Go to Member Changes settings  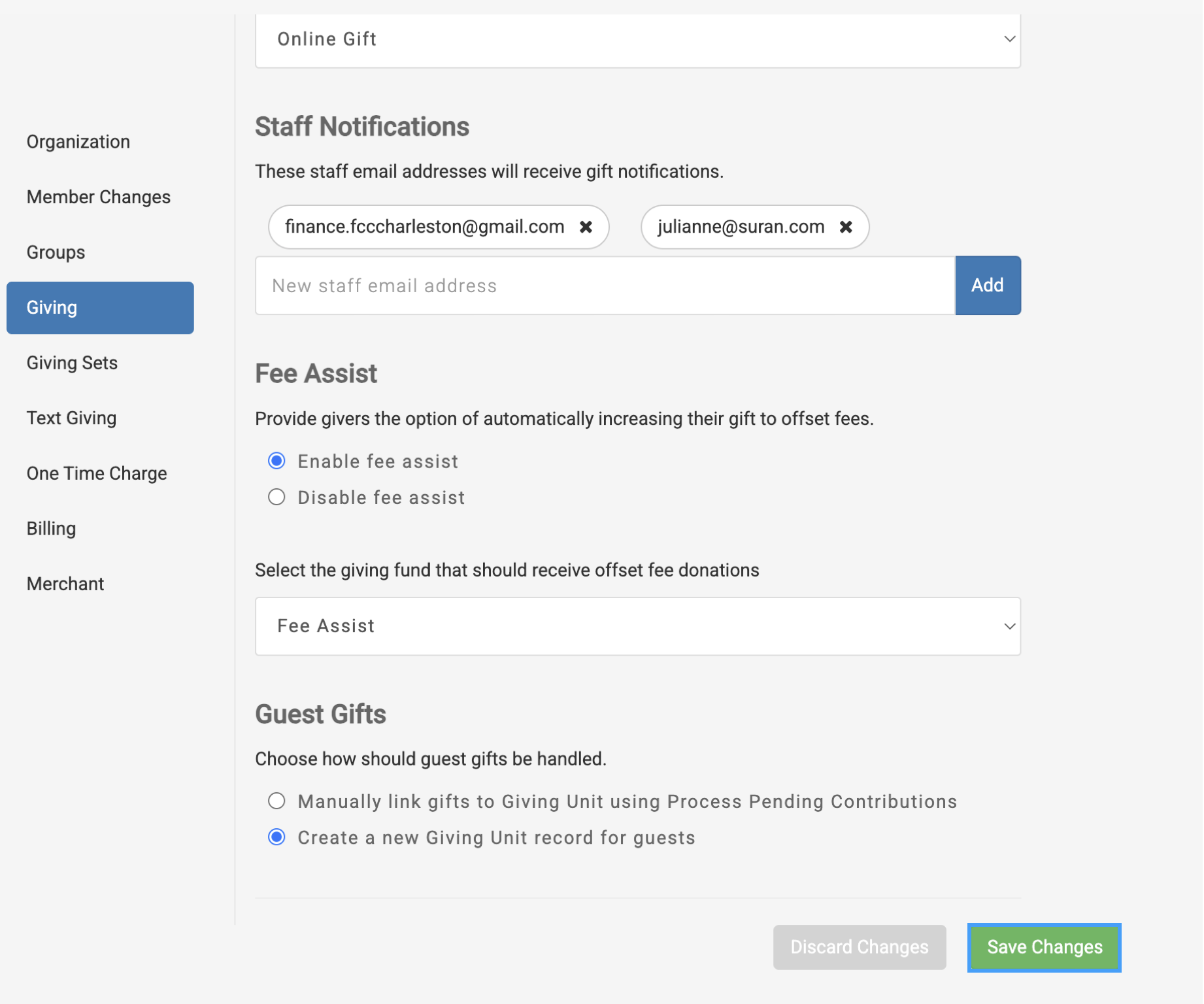pyautogui.click(x=99, y=197)
